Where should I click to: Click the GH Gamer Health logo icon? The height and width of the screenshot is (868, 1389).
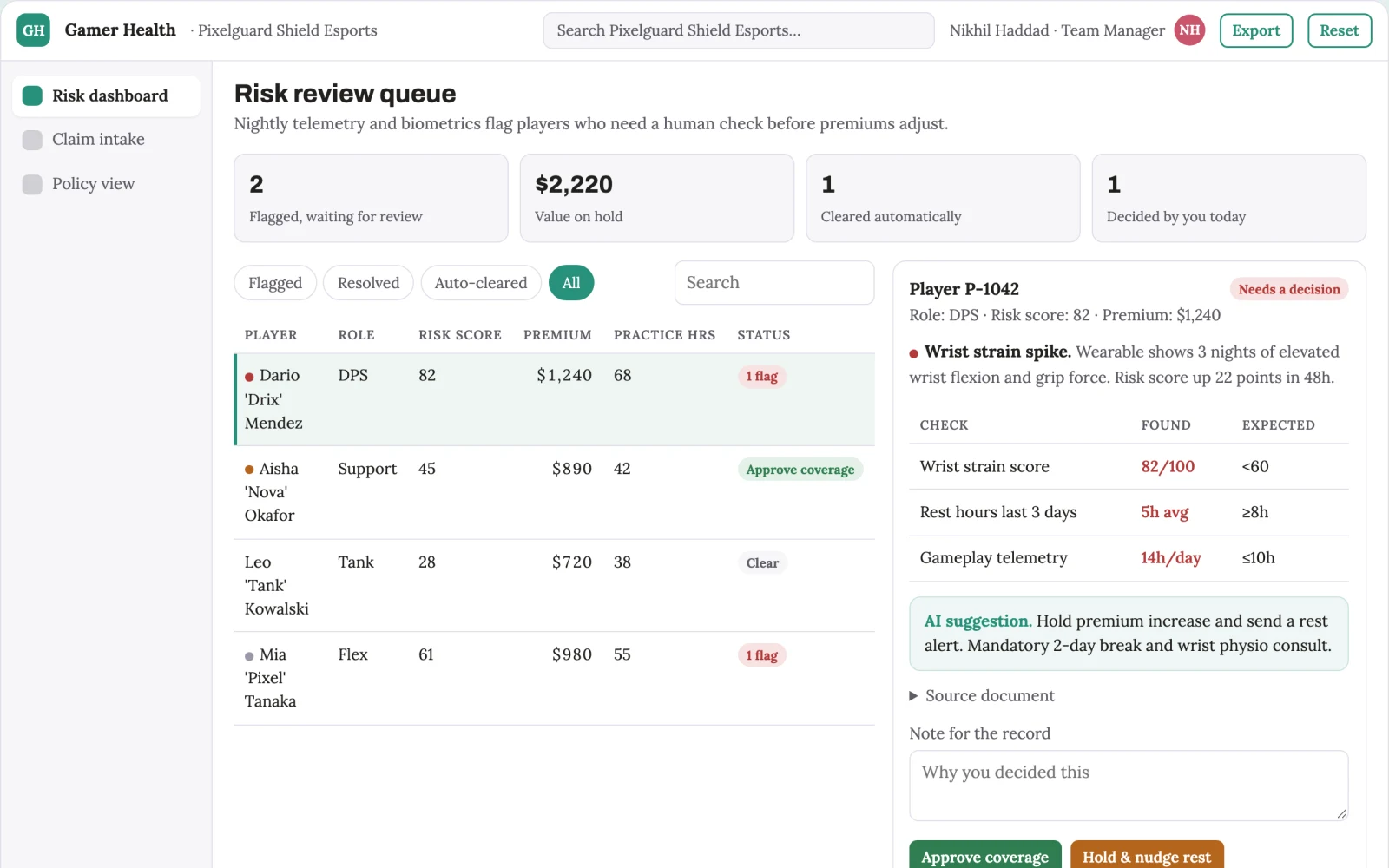tap(34, 30)
